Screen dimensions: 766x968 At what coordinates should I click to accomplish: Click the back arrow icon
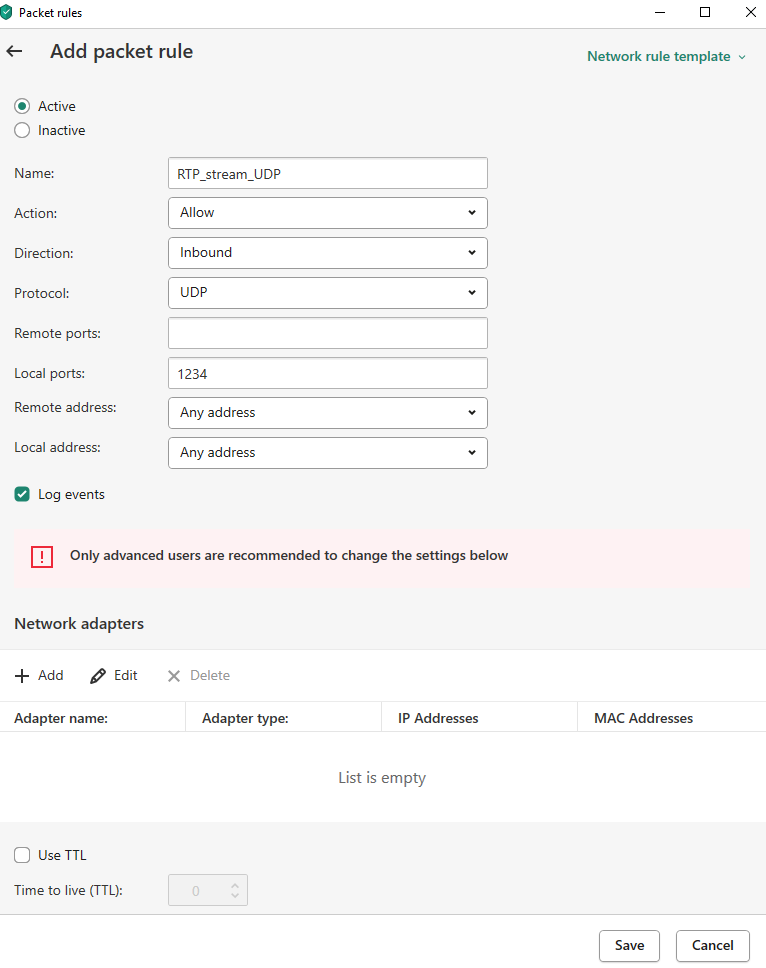[x=14, y=51]
